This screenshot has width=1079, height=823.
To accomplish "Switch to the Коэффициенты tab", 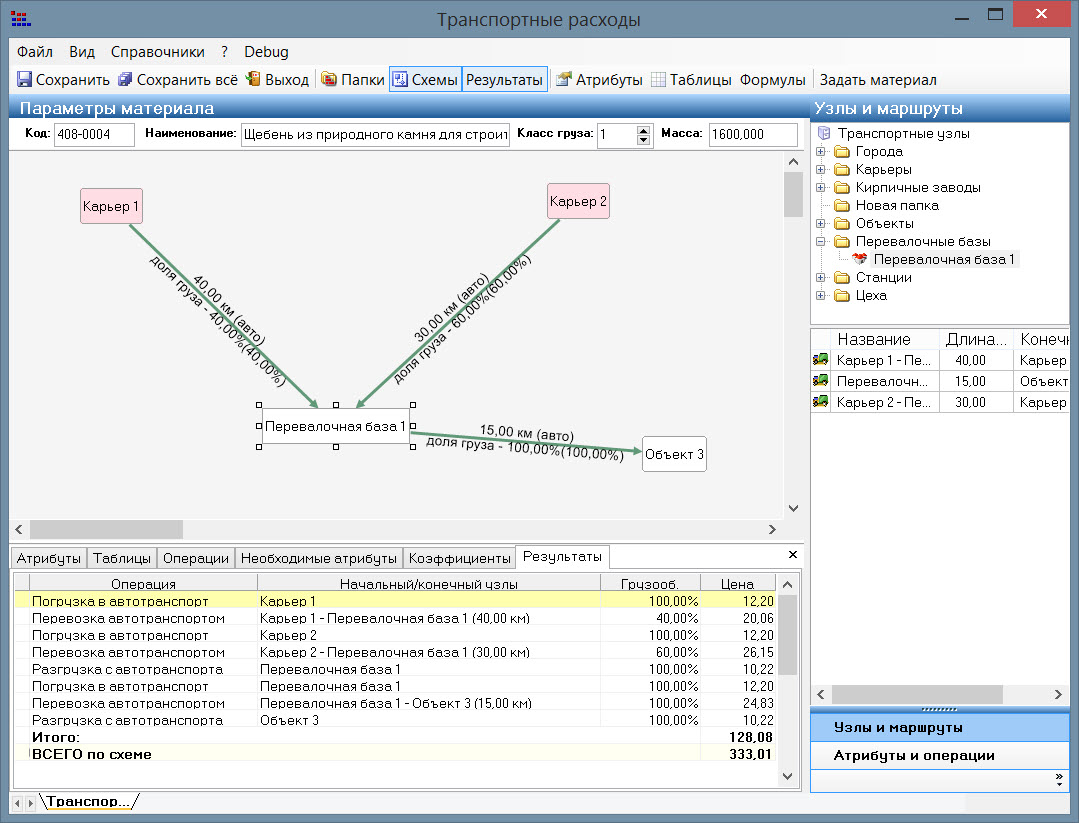I will 459,558.
